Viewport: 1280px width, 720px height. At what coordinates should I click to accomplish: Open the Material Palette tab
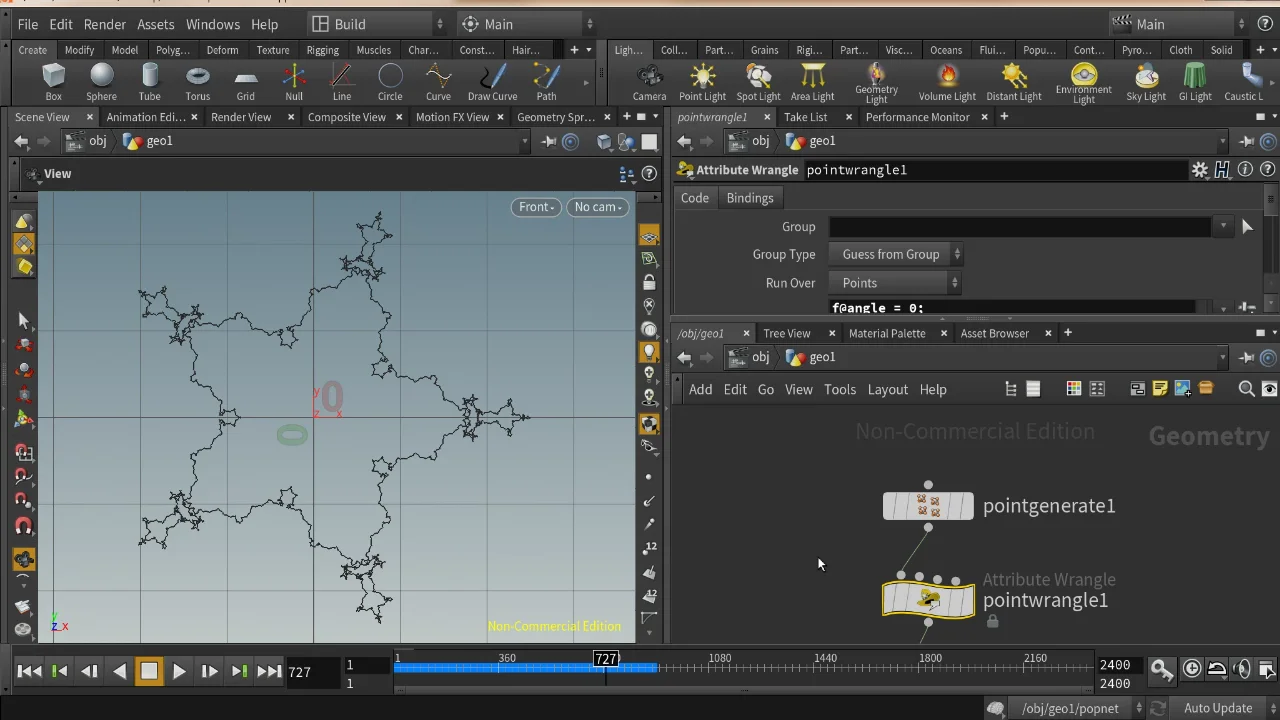tap(887, 333)
